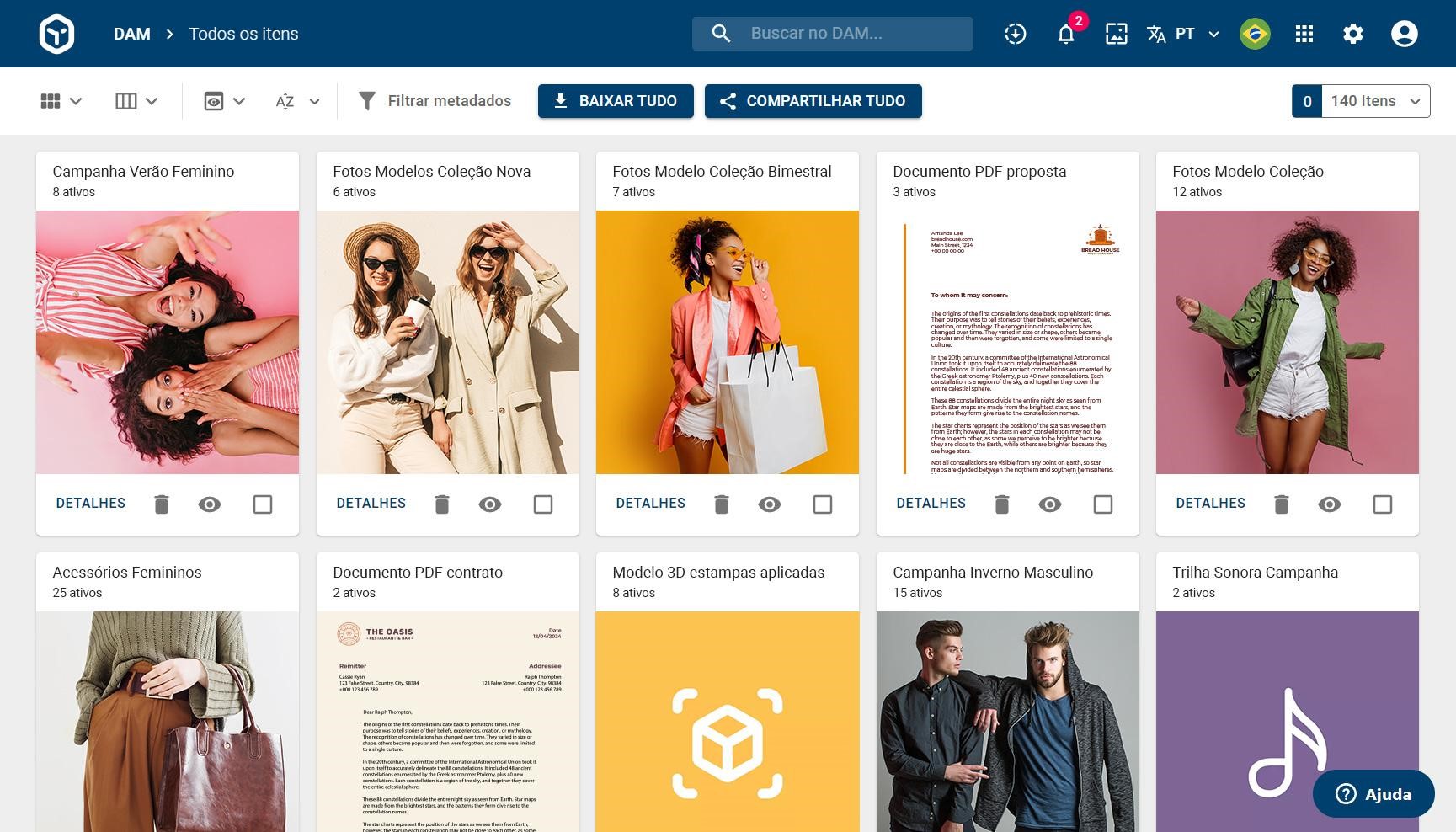Open the preview display options dropdown
The height and width of the screenshot is (832, 1456).
pos(225,101)
